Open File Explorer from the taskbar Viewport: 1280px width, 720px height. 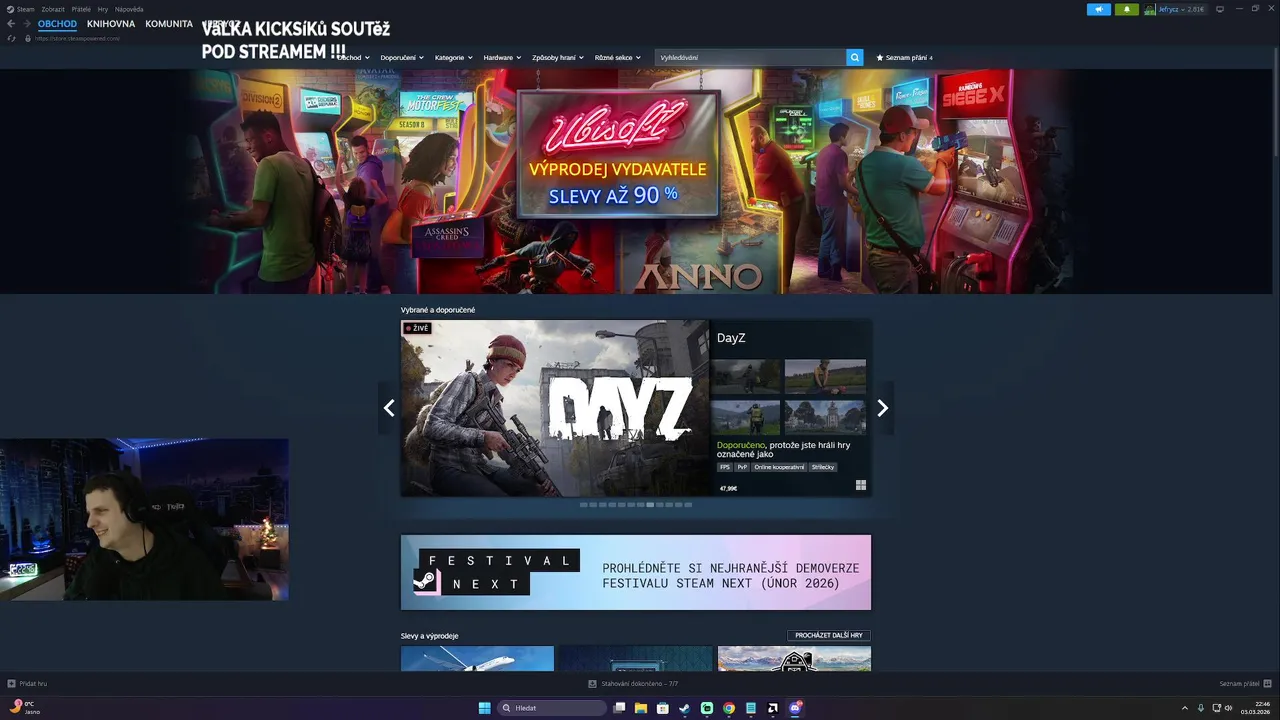pyautogui.click(x=641, y=708)
